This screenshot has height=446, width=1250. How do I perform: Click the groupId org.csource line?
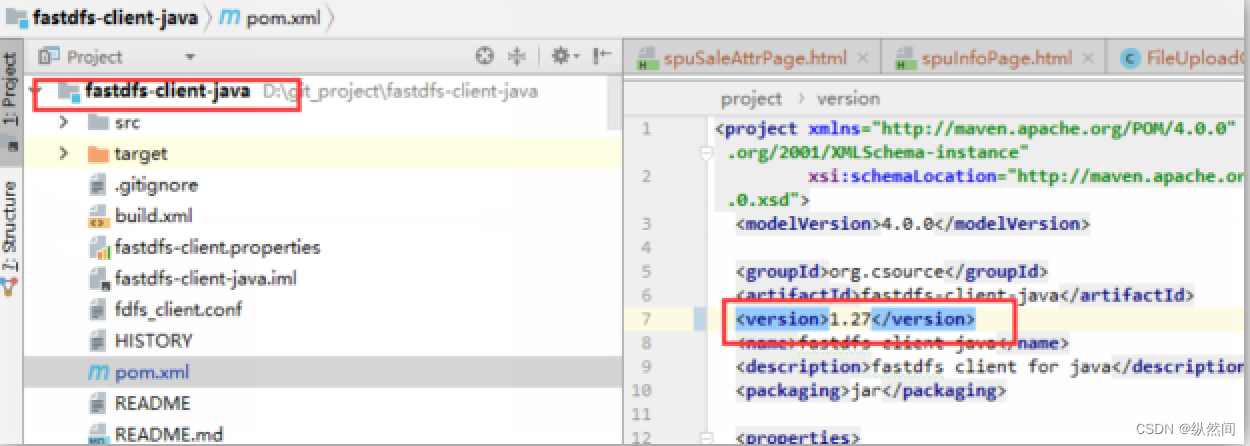(891, 271)
